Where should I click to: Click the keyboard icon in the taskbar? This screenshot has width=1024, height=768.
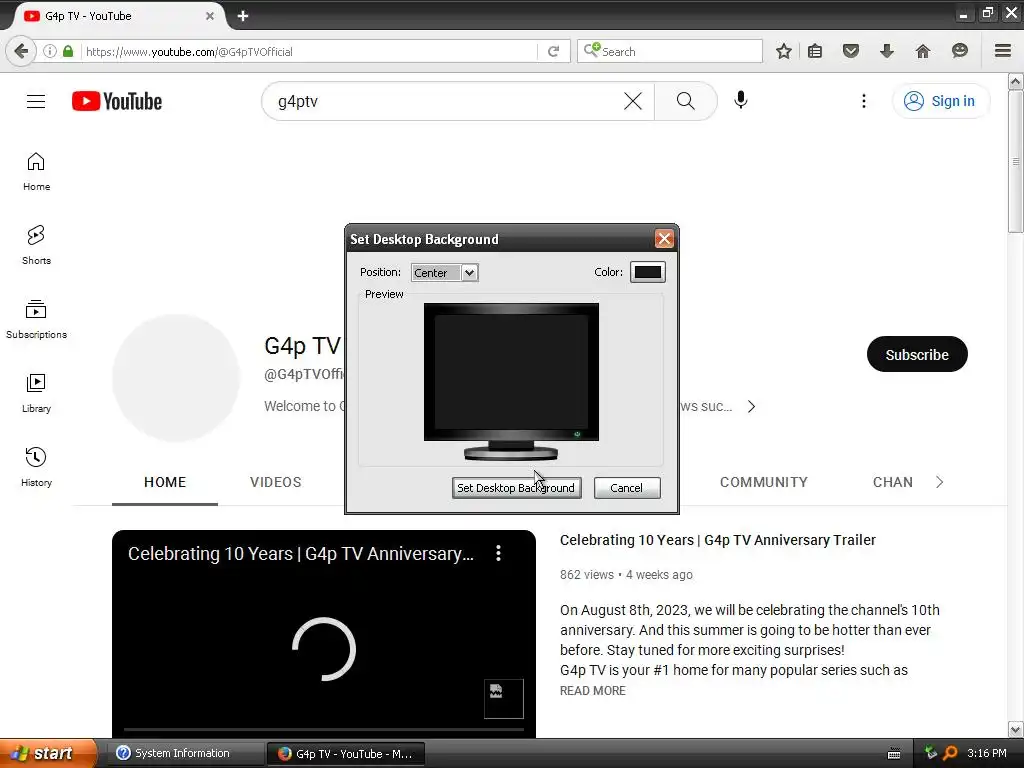pos(894,754)
